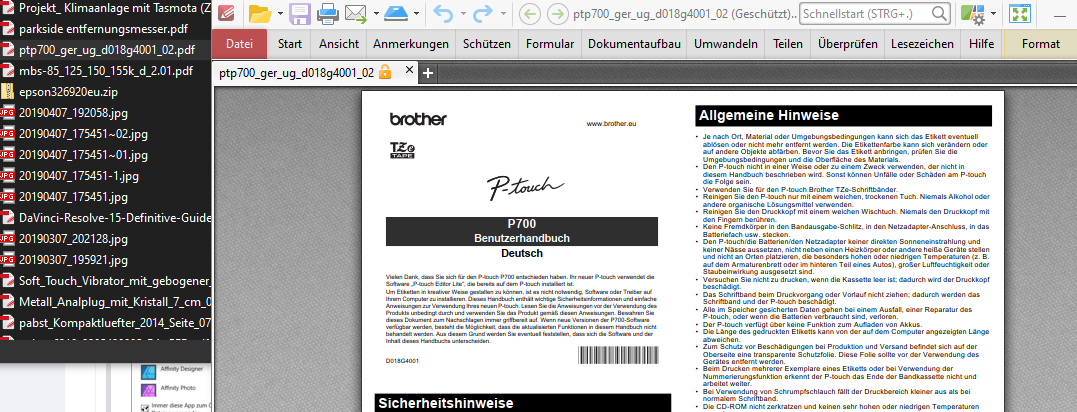This screenshot has height=412, width=1077.
Task: Click the Affinity Photo app icon
Action: (x=148, y=390)
